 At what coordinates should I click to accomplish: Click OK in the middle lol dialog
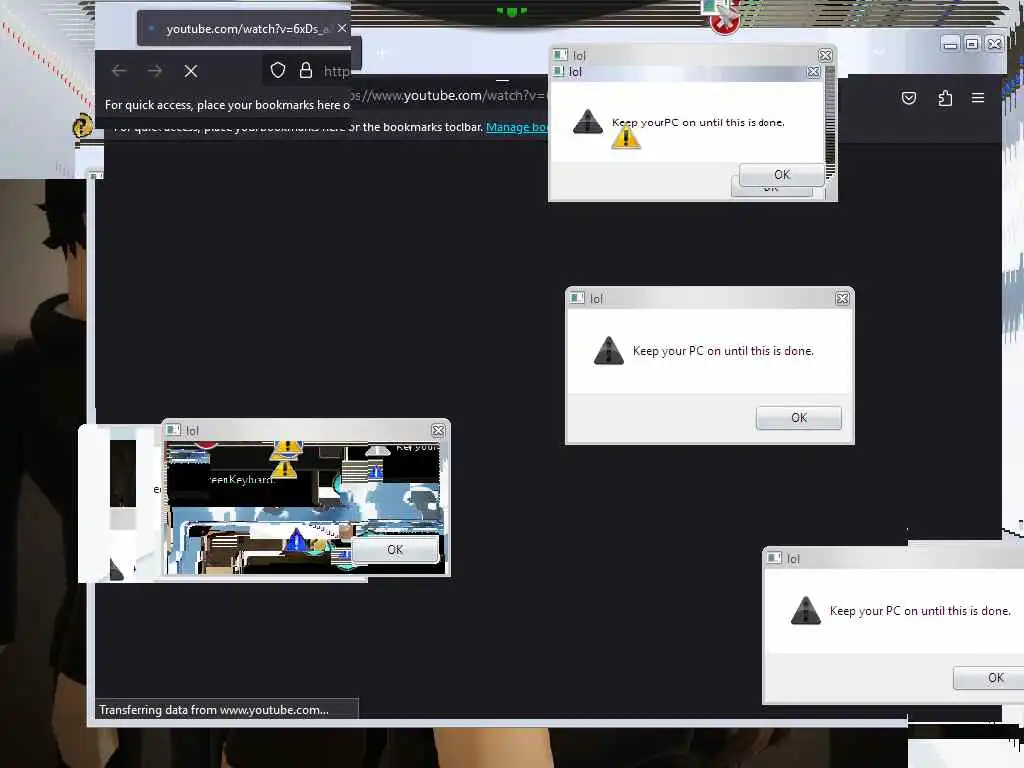pos(799,418)
